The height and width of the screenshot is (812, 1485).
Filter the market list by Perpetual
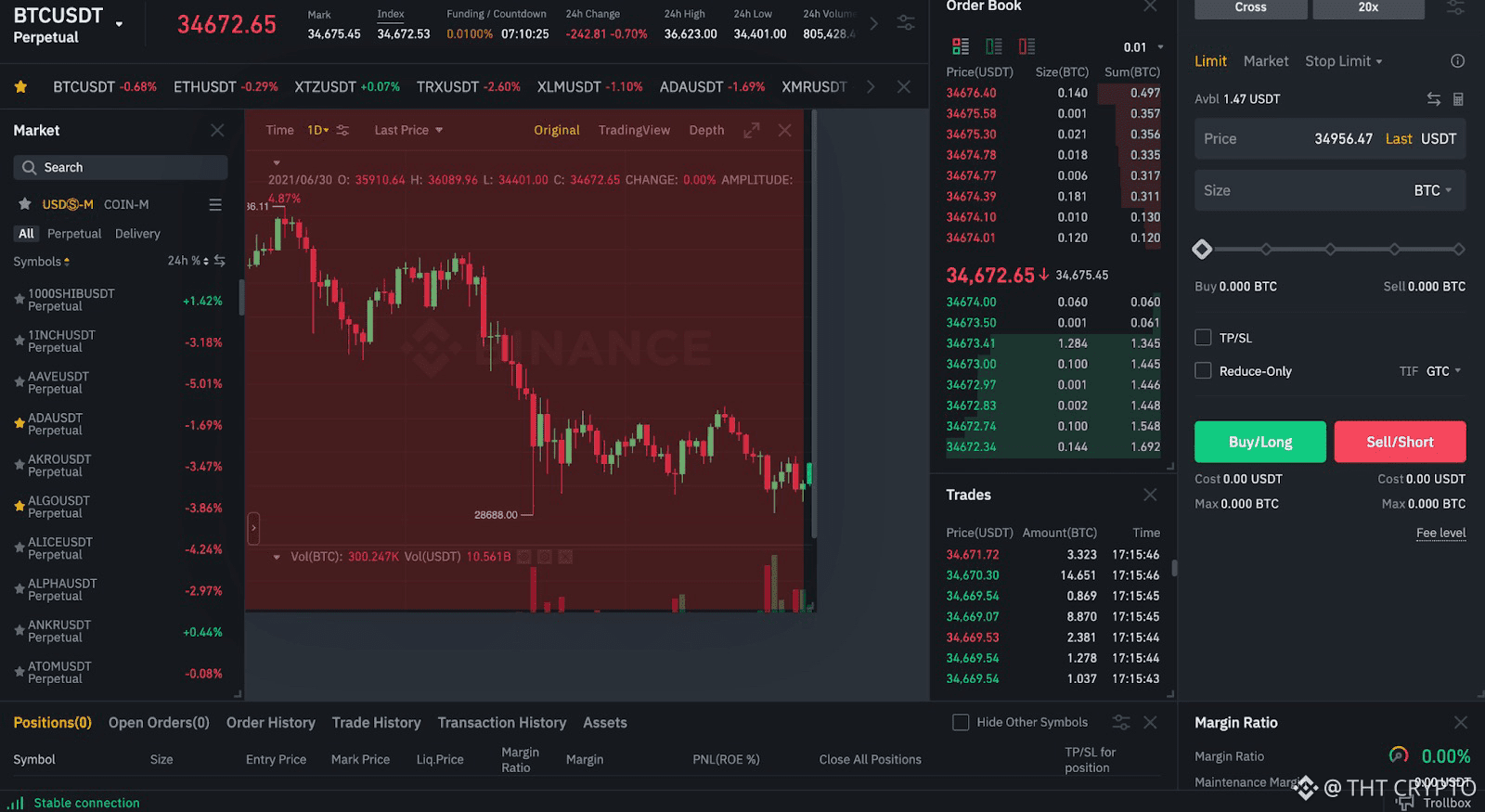[74, 234]
